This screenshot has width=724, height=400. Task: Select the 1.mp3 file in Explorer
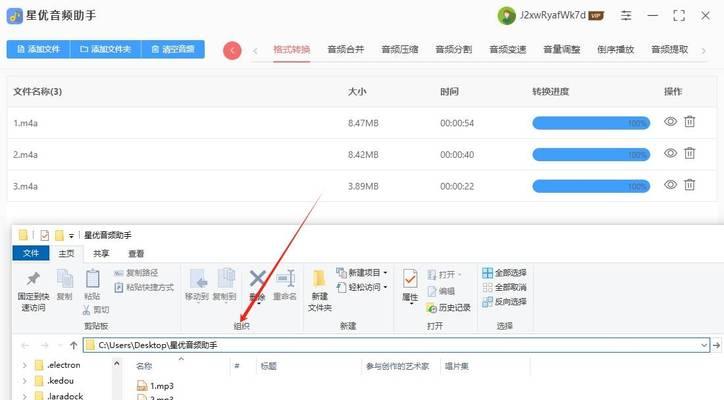coord(156,385)
